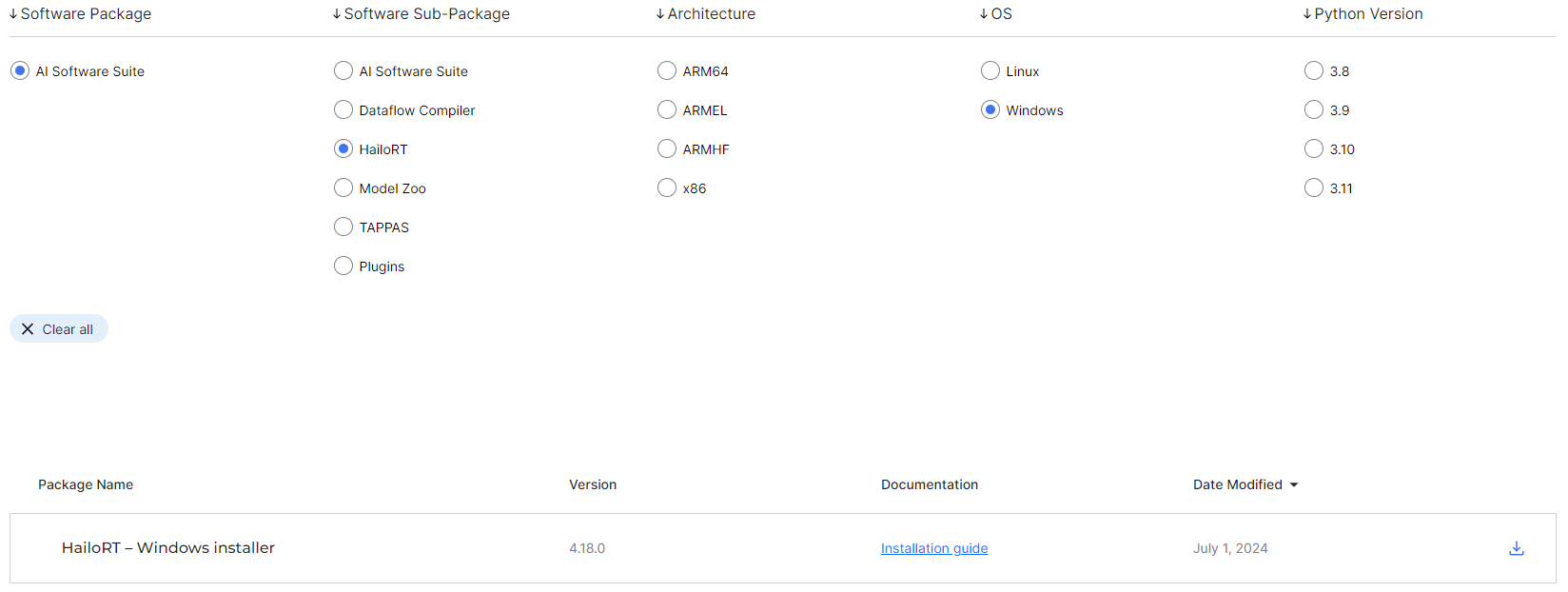Collapse the OS filter heading
The height and width of the screenshot is (592, 1568).
coord(995,14)
